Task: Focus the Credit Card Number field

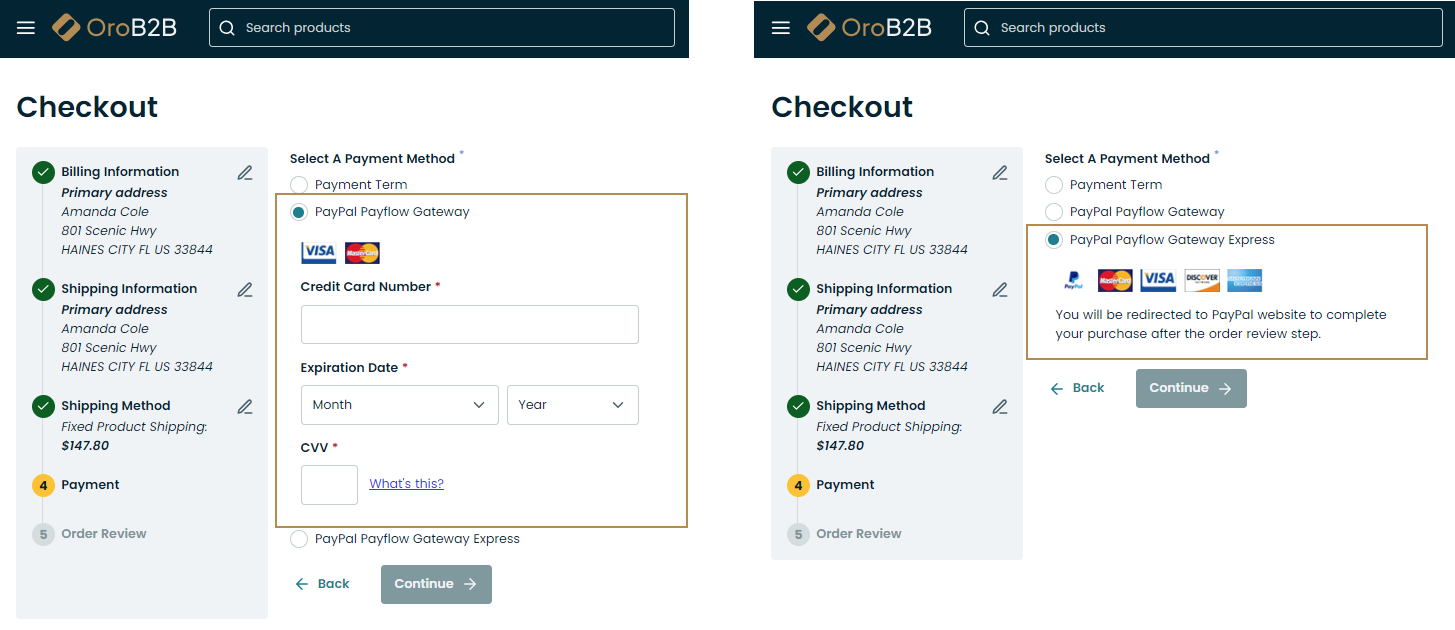Action: click(469, 325)
